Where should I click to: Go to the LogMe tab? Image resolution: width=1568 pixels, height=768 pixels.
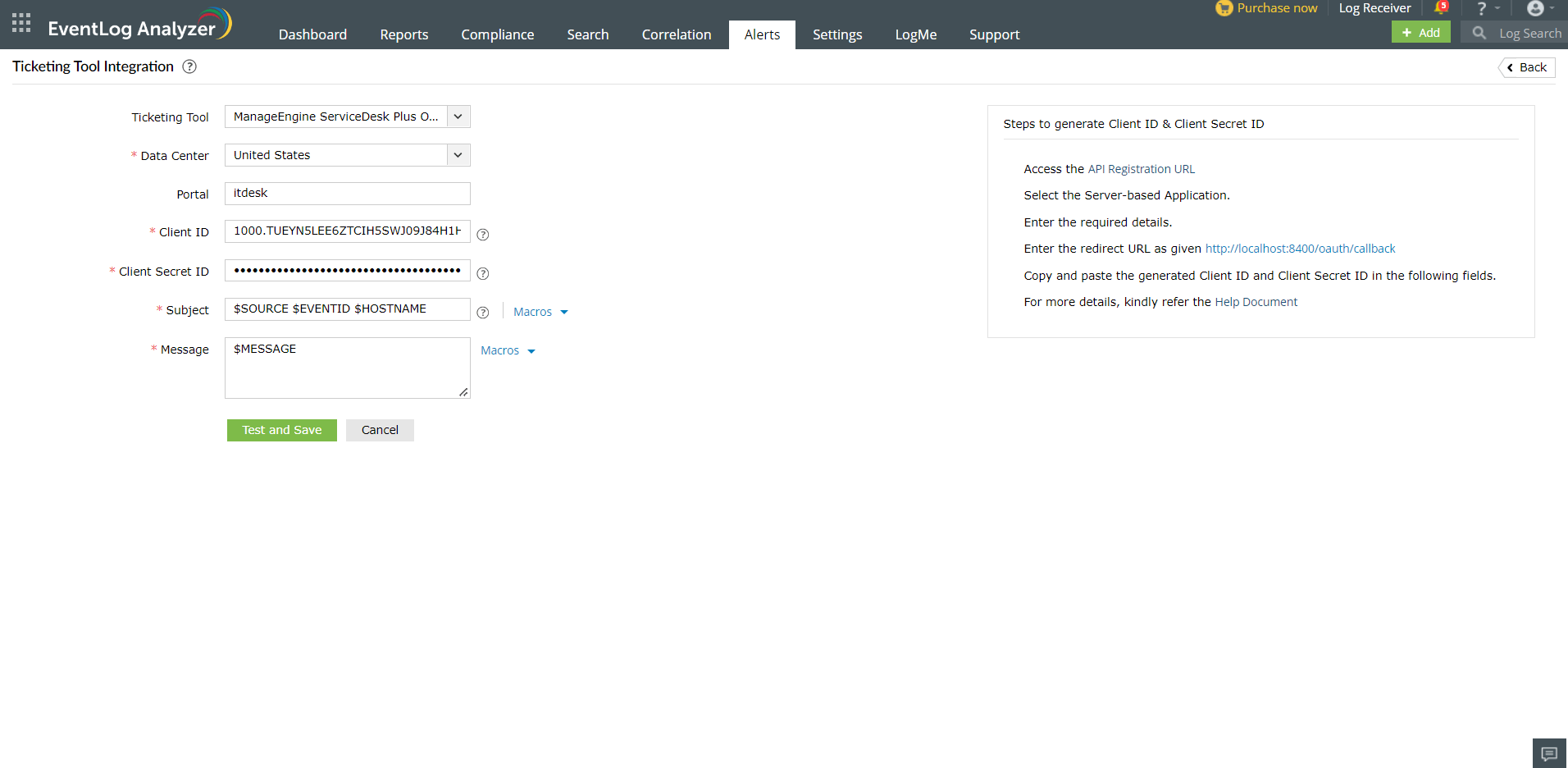pos(916,34)
